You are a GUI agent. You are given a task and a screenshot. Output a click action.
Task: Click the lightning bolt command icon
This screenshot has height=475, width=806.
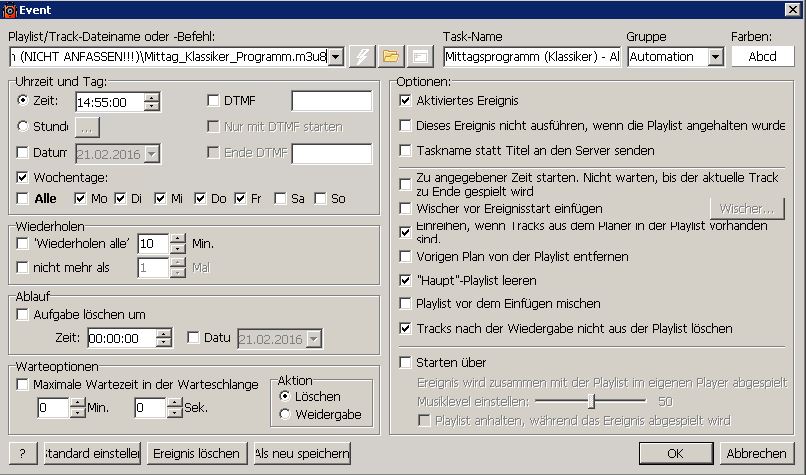coord(363,57)
